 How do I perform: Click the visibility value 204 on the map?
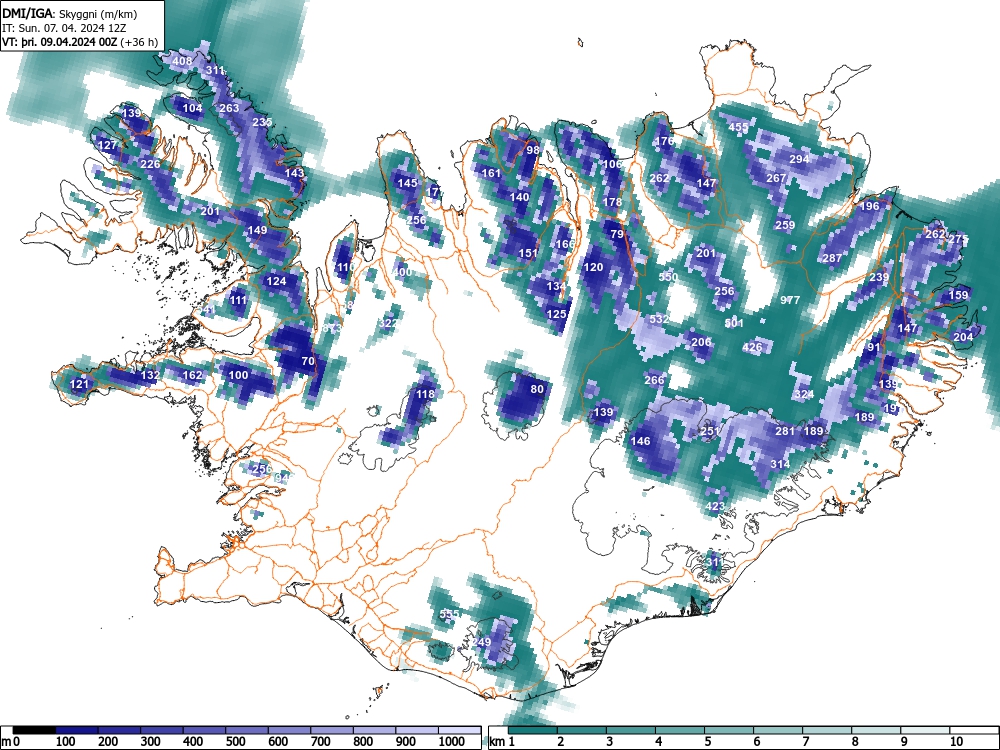[x=963, y=337]
